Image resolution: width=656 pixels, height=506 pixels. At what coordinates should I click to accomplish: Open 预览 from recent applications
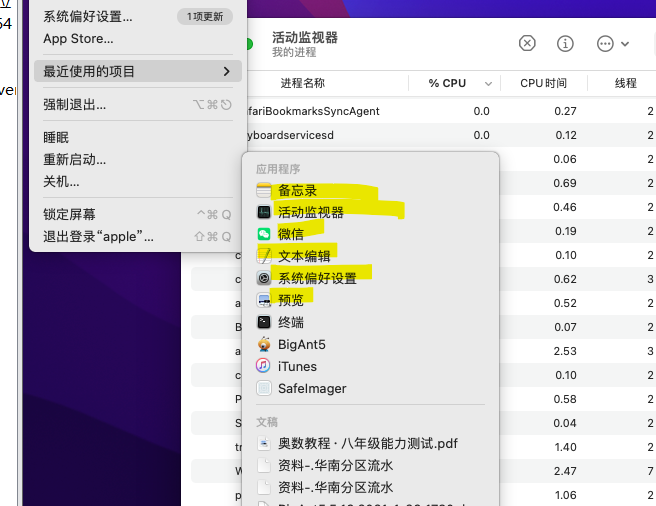tap(370, 300)
